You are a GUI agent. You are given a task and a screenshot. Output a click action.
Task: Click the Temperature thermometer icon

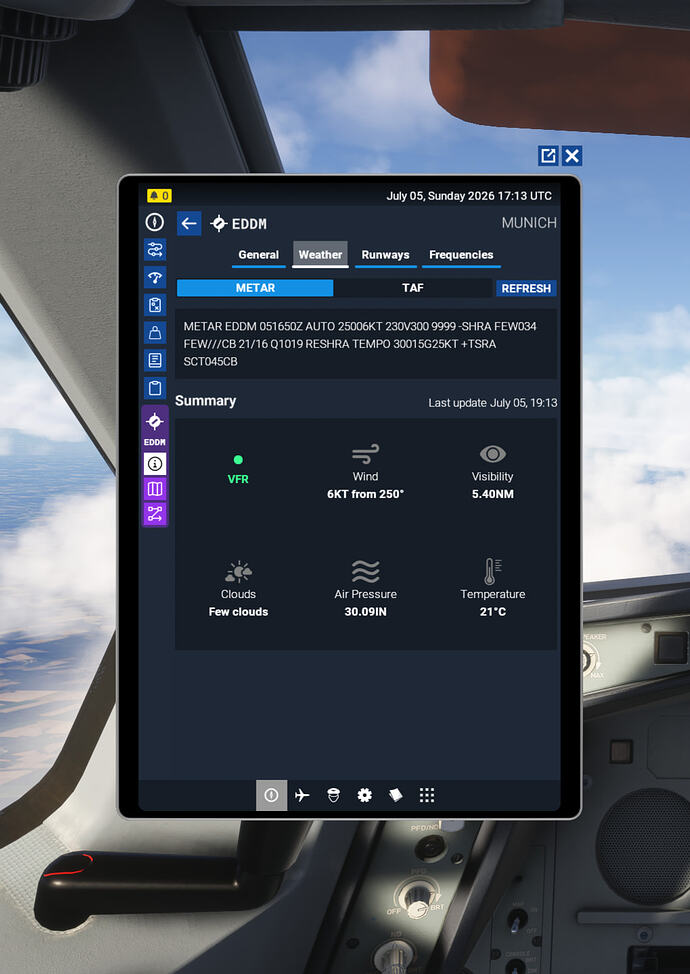493,571
